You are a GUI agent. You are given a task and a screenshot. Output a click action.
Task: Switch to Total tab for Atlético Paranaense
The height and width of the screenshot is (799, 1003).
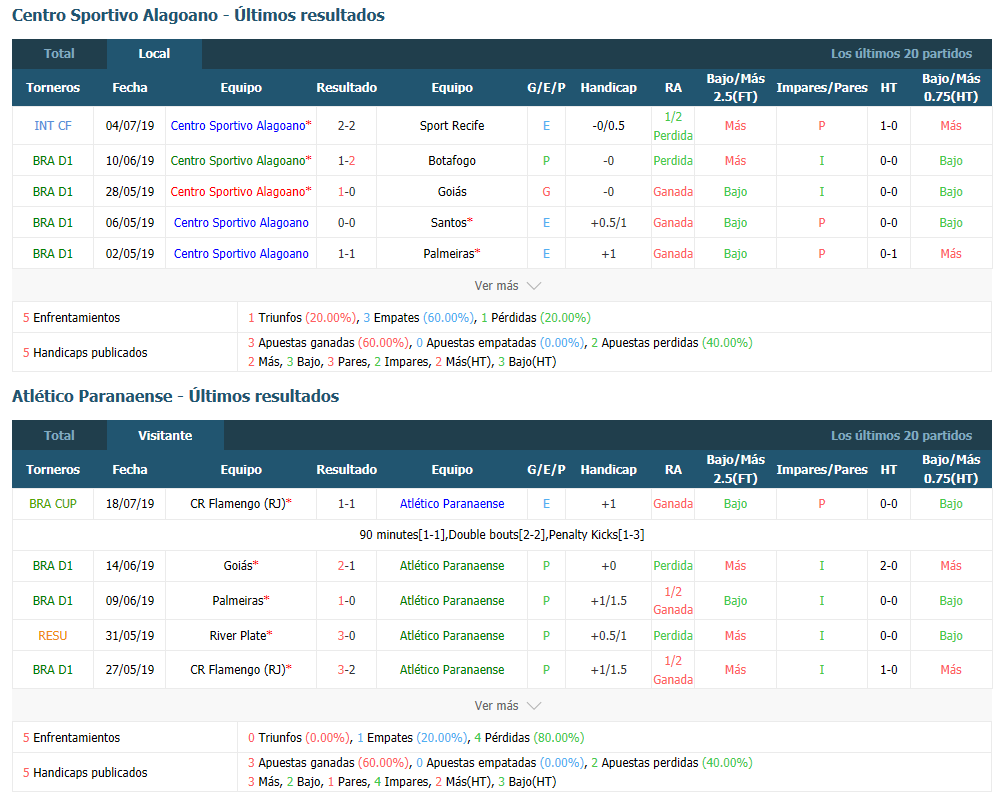click(x=59, y=435)
